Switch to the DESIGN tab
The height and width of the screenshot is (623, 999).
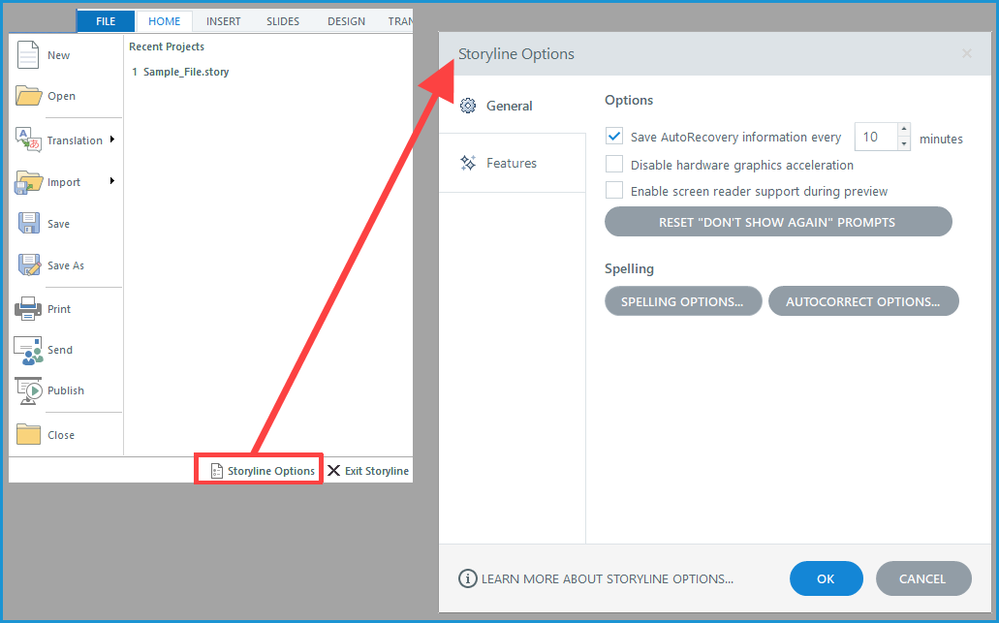point(347,21)
